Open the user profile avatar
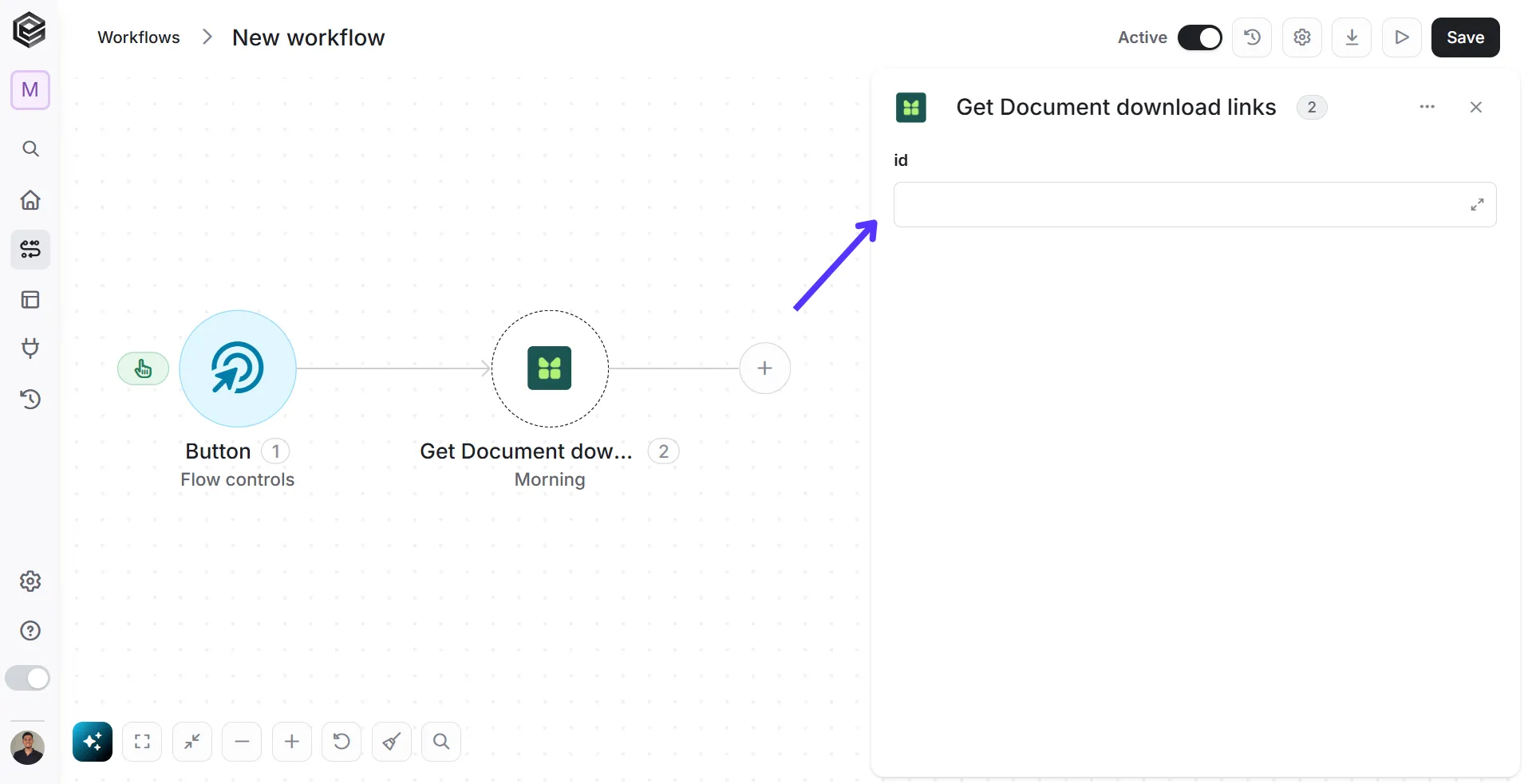The image size is (1528, 784). pos(28,747)
